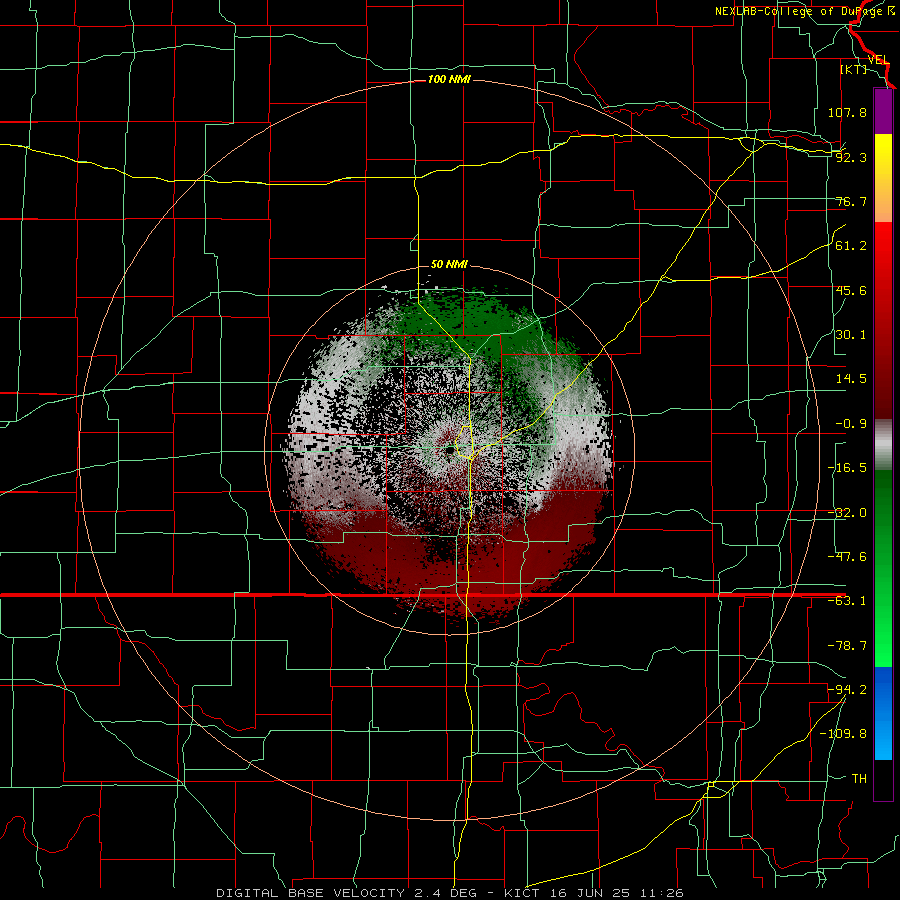Click the 'DIGITAL BASE VELOCITY 2.4 DEG' caption
This screenshot has width=900, height=900.
point(346,893)
